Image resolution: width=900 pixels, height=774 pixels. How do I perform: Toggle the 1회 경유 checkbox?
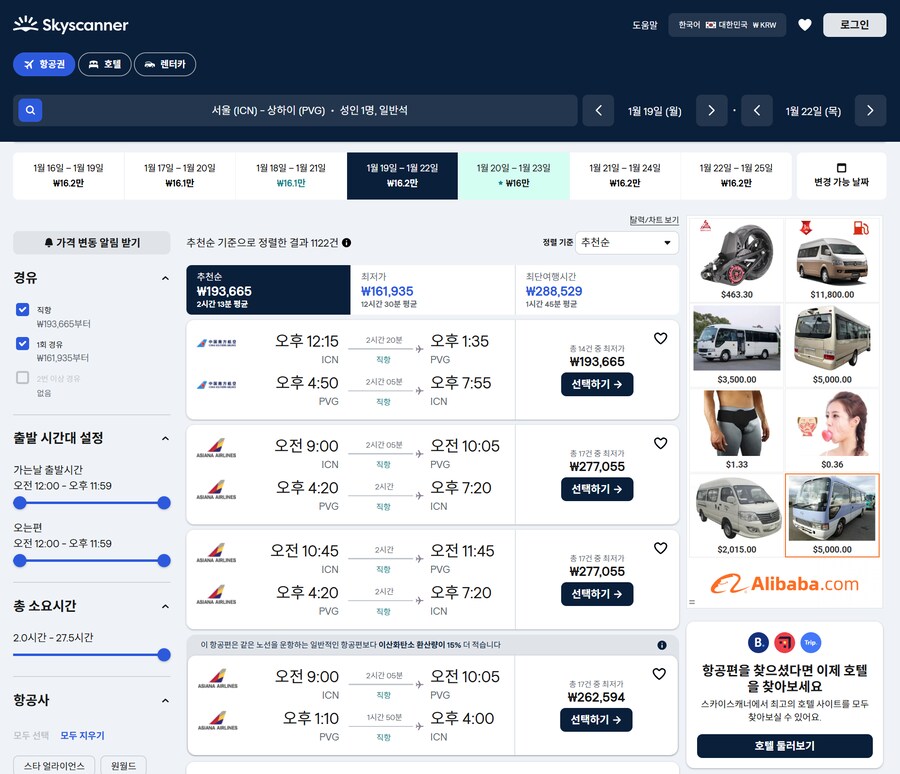23,344
